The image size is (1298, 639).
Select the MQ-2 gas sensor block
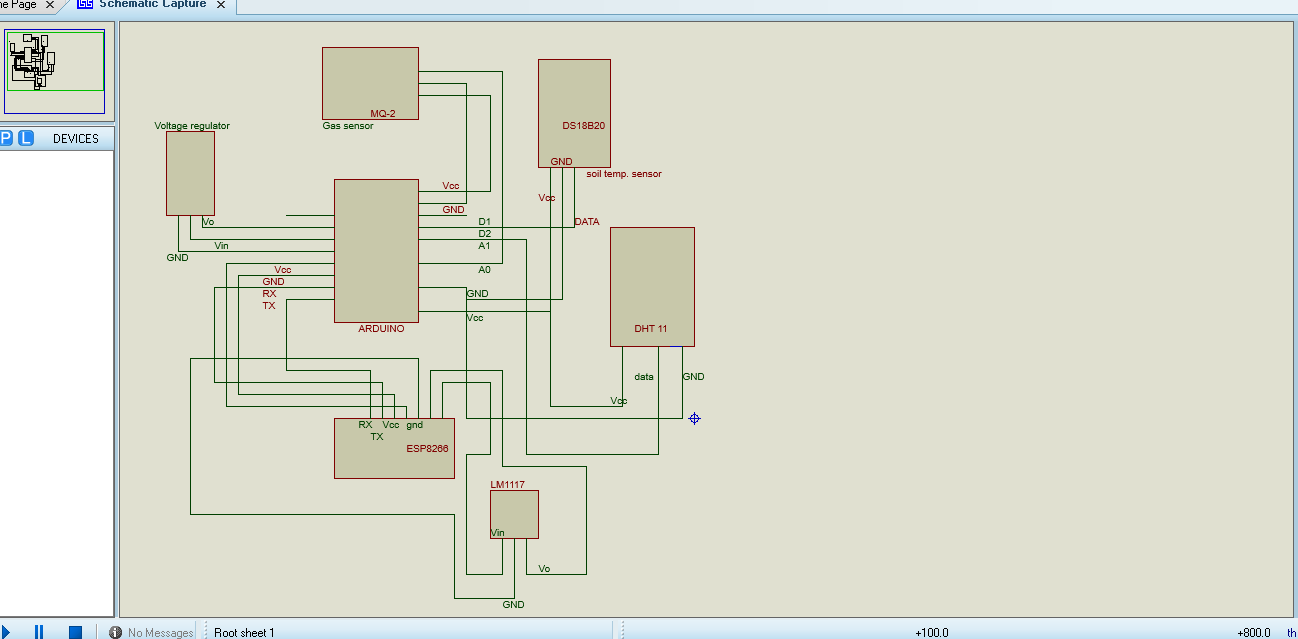pos(370,83)
